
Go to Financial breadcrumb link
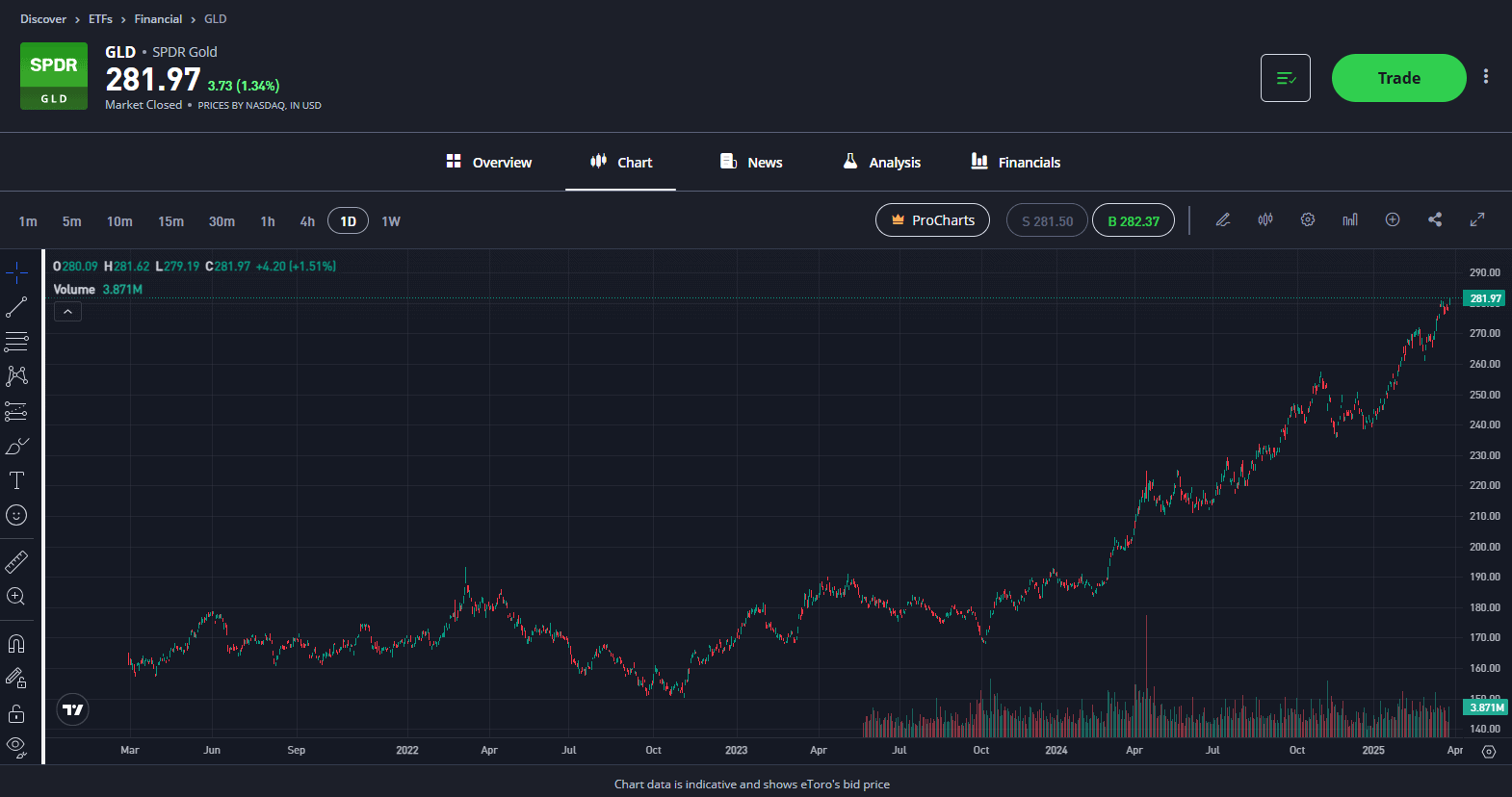(x=158, y=19)
